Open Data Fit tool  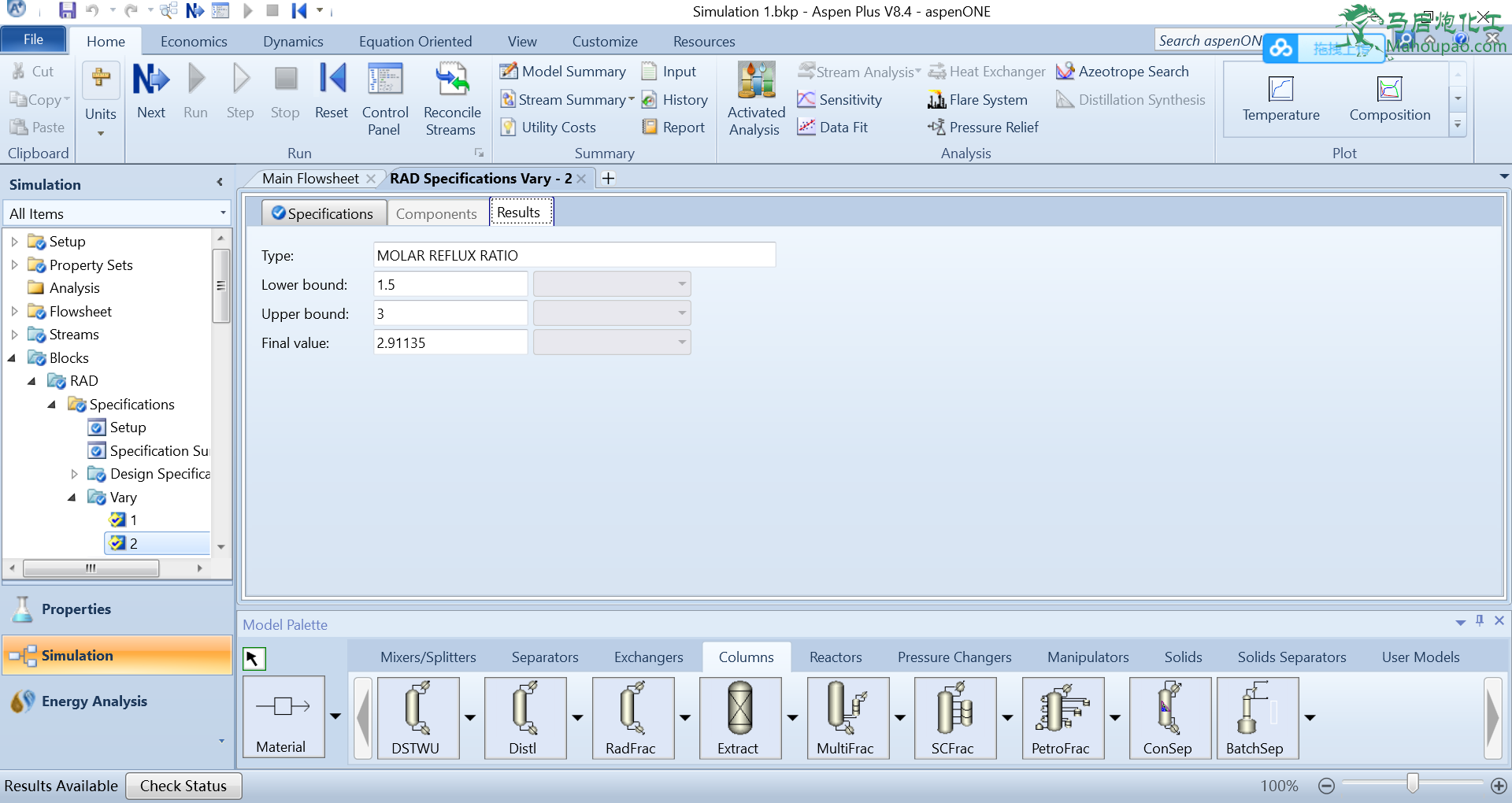pyautogui.click(x=832, y=128)
